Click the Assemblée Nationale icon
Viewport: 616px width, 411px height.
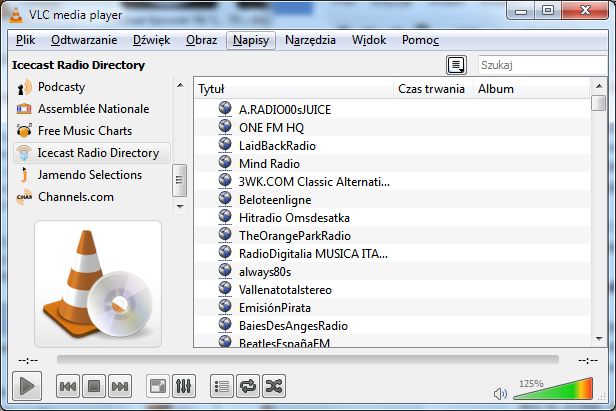pos(24,109)
